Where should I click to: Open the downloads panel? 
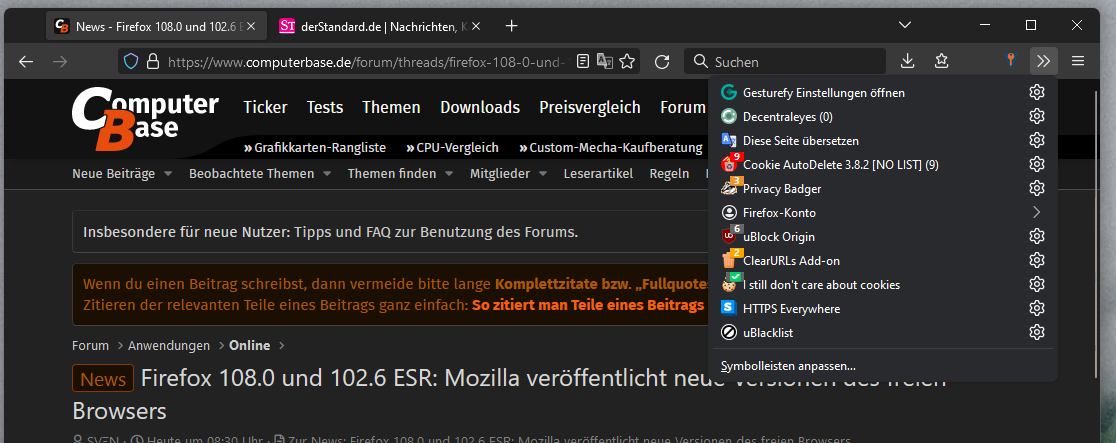click(907, 61)
